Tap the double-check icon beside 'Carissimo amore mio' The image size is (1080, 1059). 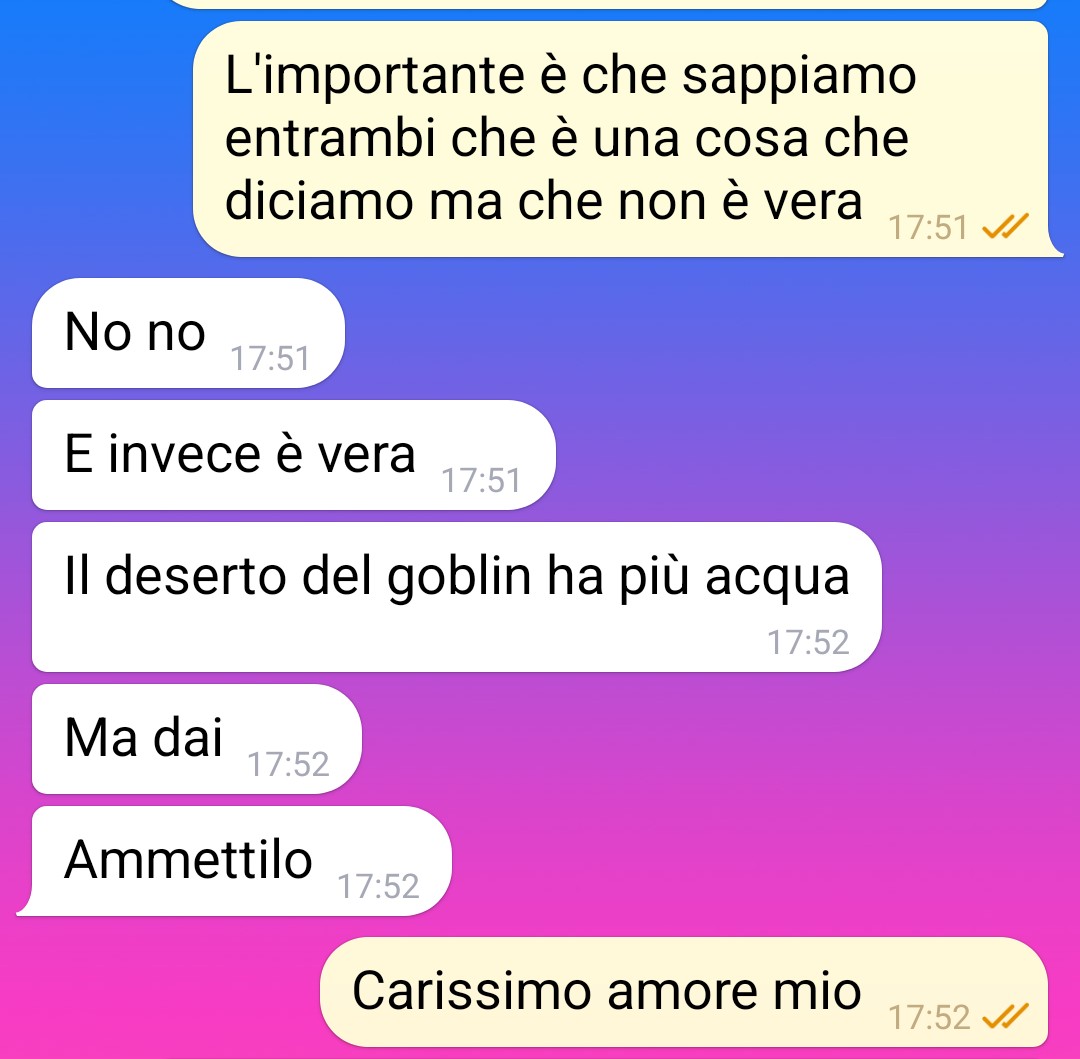pos(1005,1016)
